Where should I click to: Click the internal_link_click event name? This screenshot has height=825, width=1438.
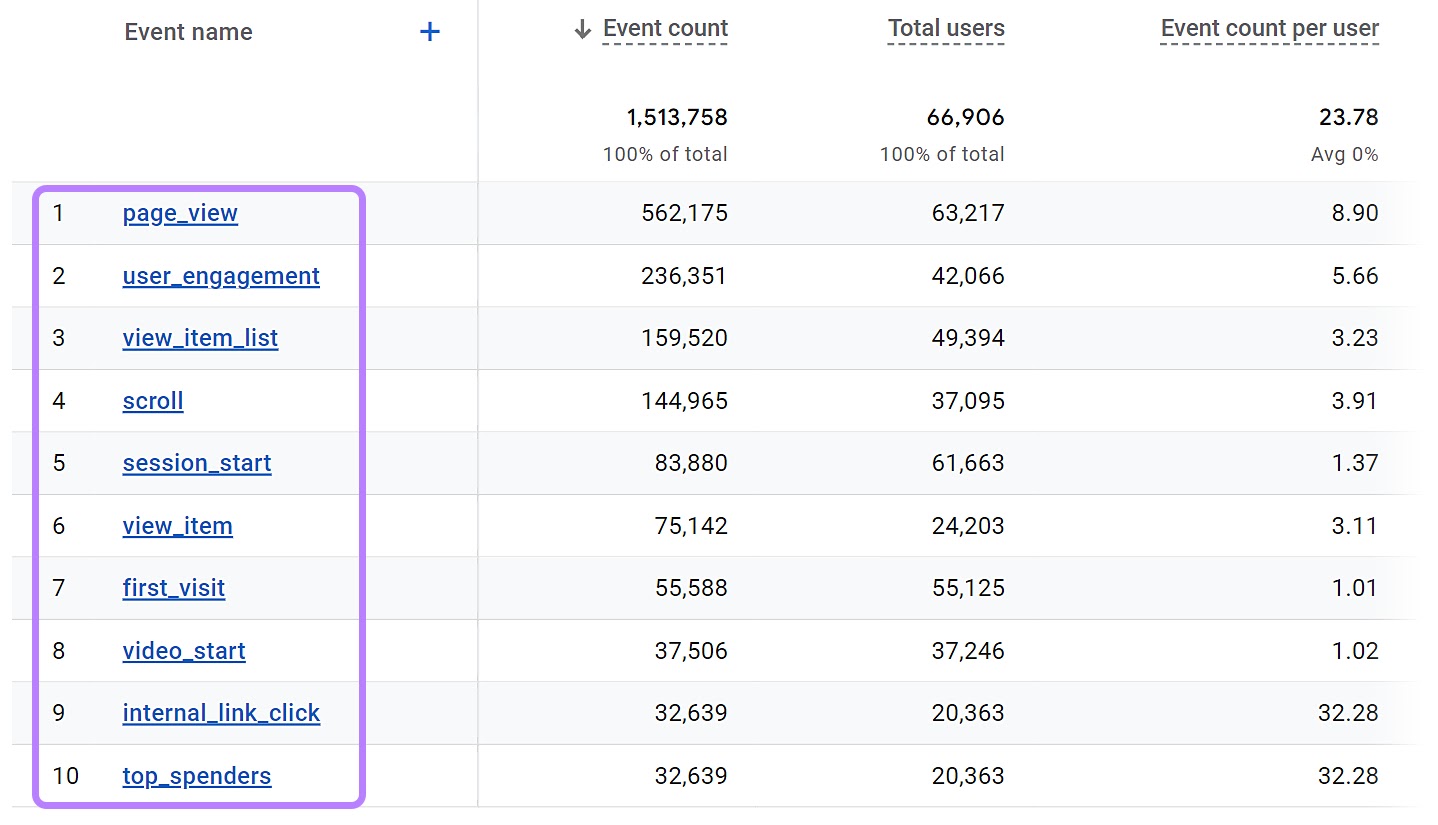tap(221, 713)
